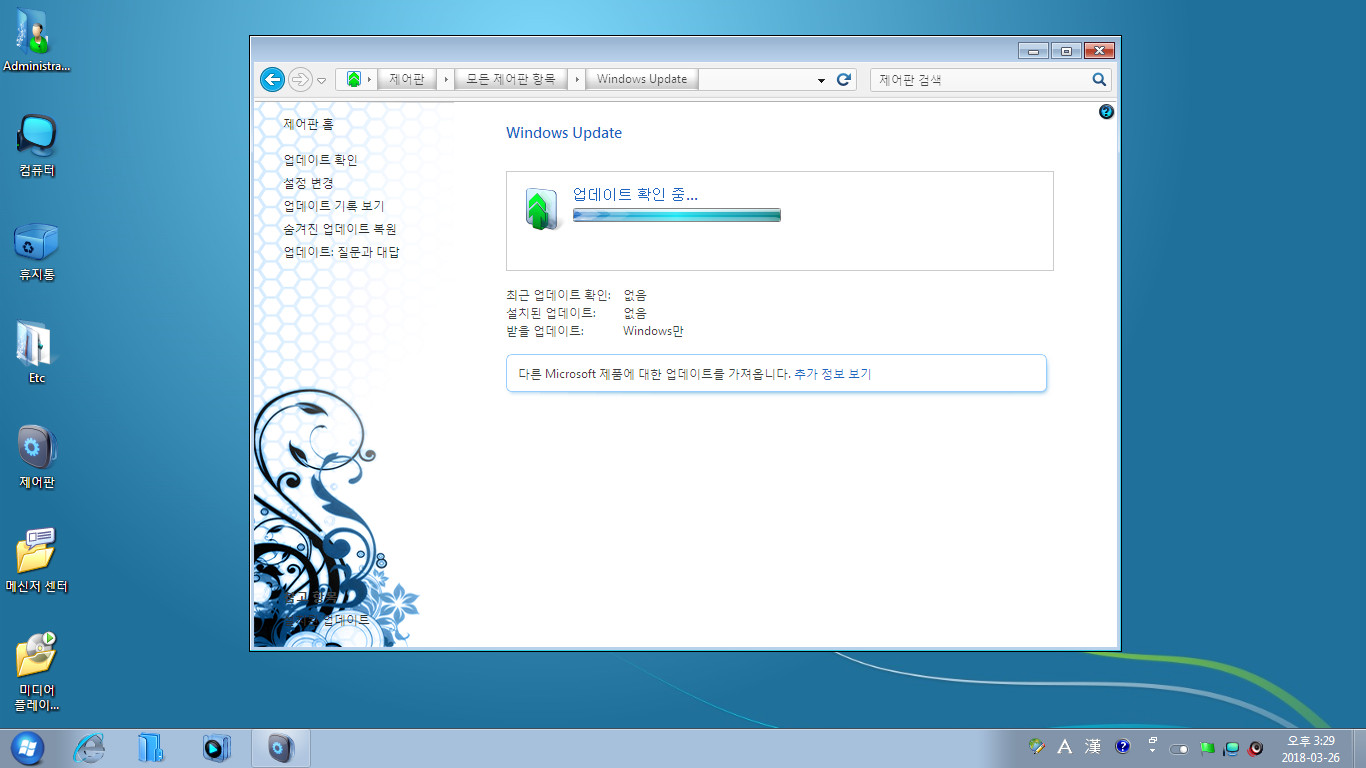The height and width of the screenshot is (768, 1366).
Task: Open the 제어판 desktop icon
Action: pyautogui.click(x=37, y=458)
